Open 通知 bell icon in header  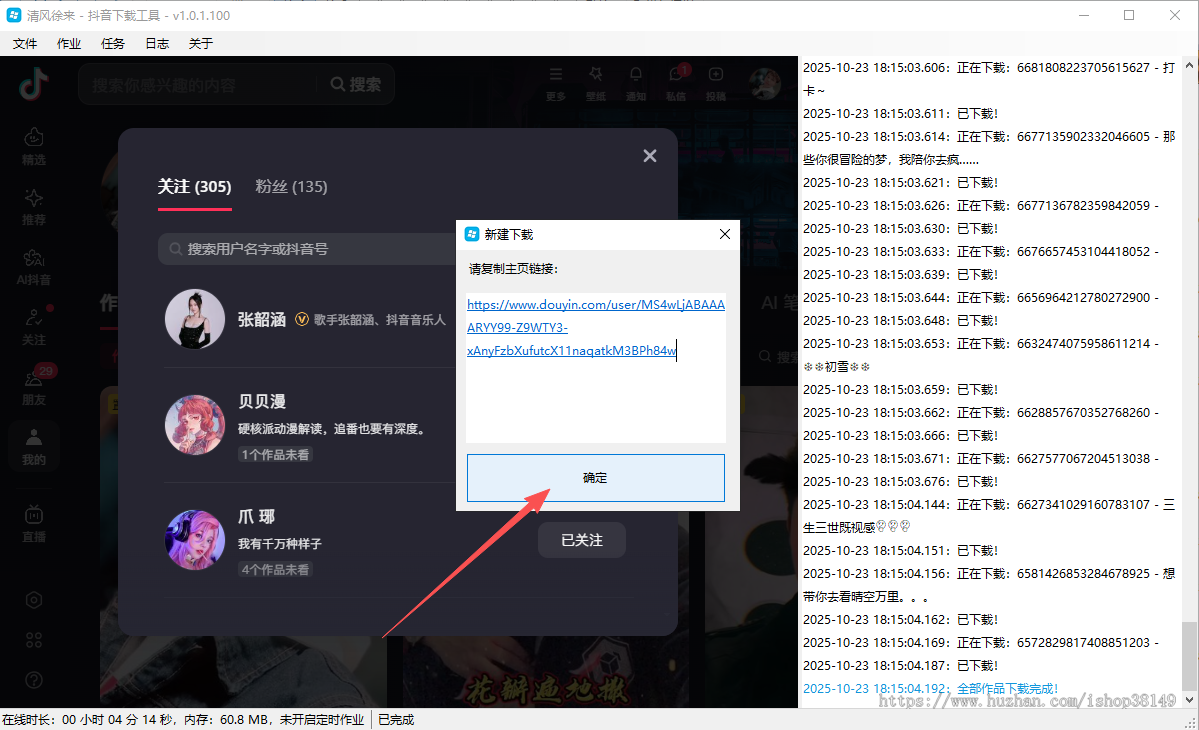click(635, 83)
